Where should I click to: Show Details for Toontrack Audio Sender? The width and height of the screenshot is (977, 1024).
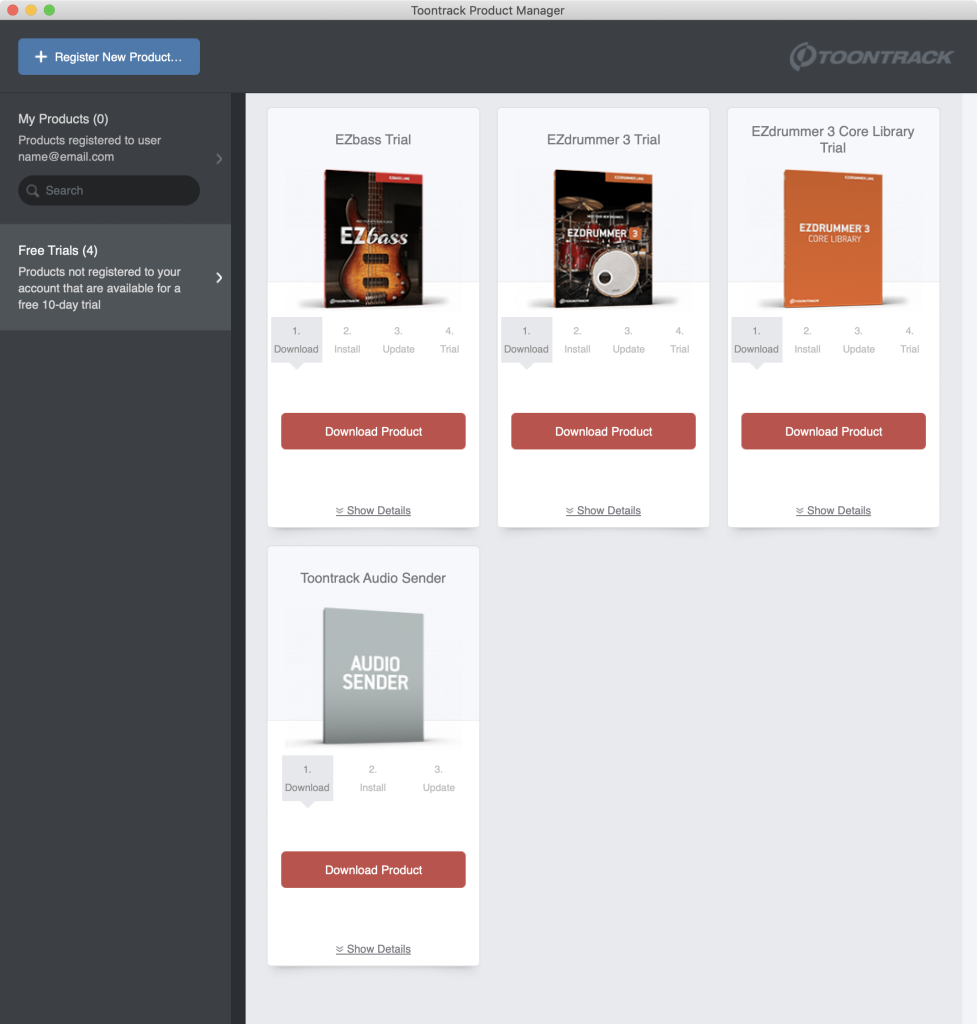click(x=373, y=949)
